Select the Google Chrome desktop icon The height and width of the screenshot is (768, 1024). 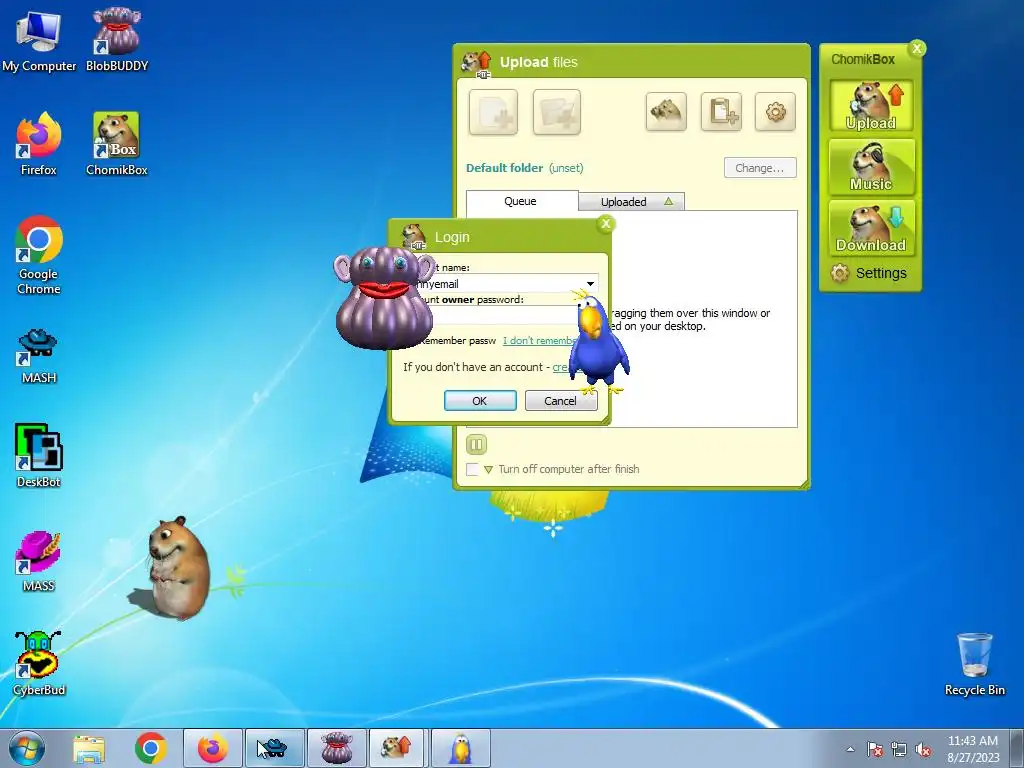click(x=39, y=255)
